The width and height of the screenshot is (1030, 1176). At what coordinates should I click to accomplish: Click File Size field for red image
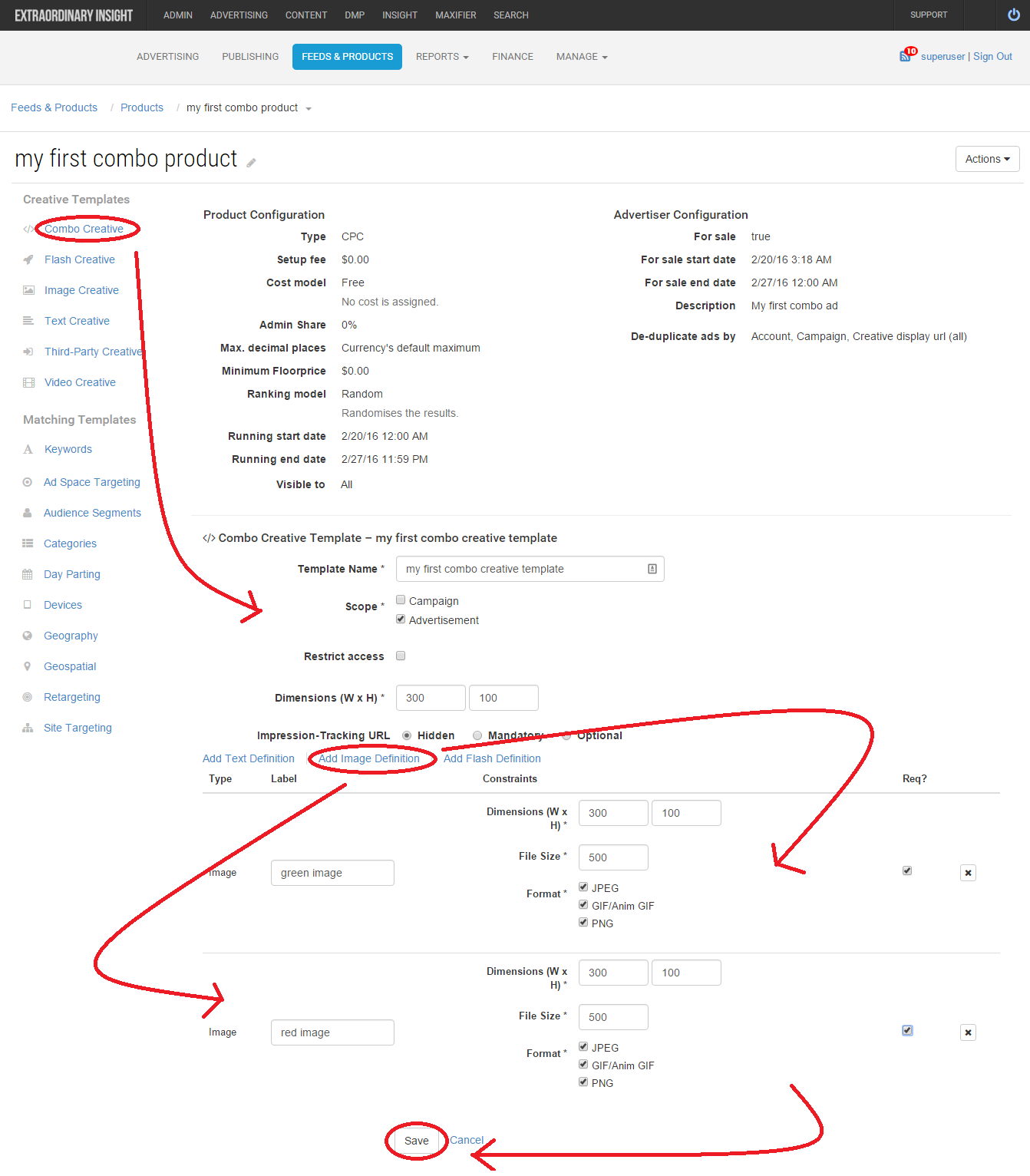pos(613,1017)
